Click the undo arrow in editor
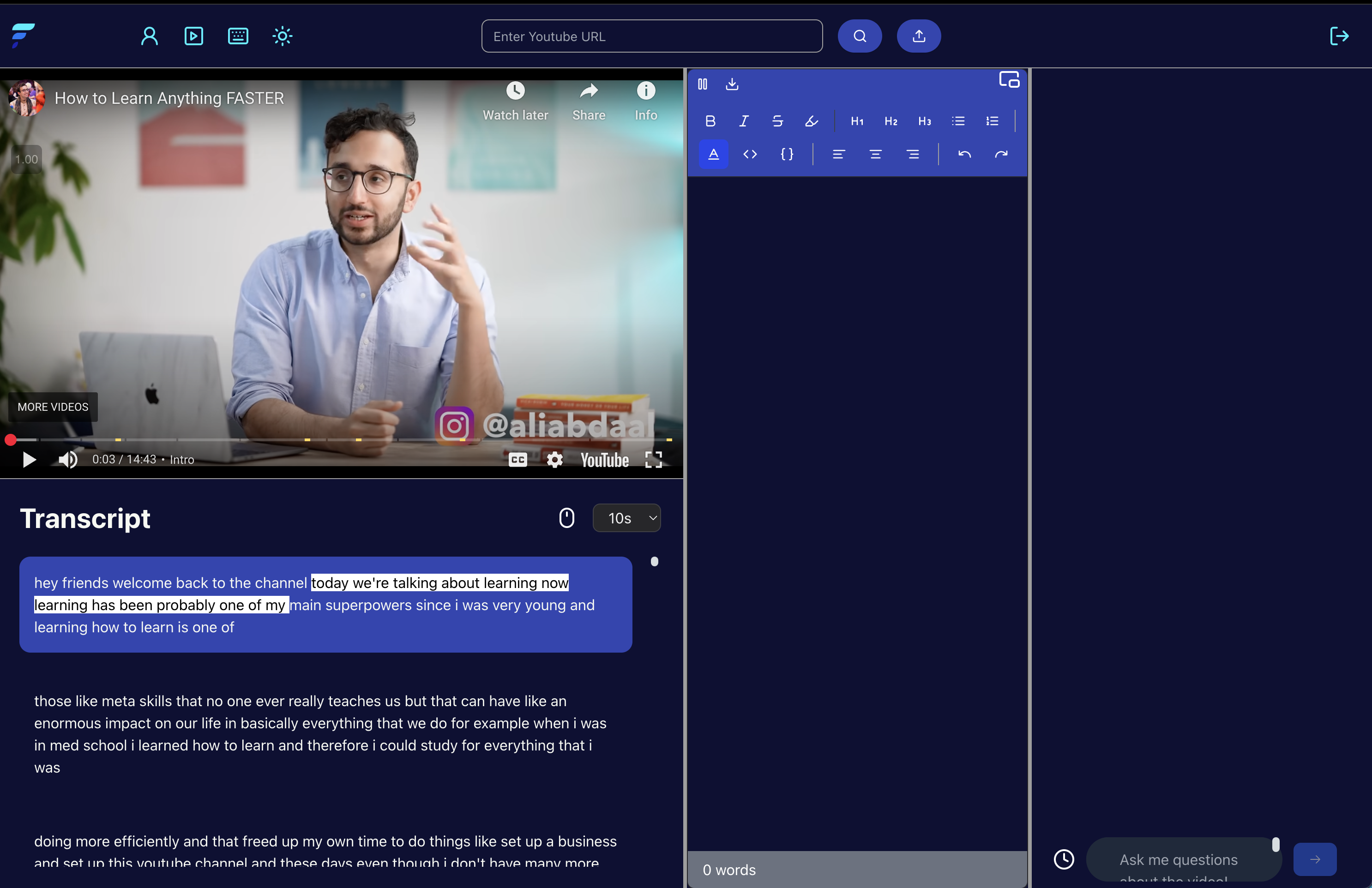 coord(964,154)
